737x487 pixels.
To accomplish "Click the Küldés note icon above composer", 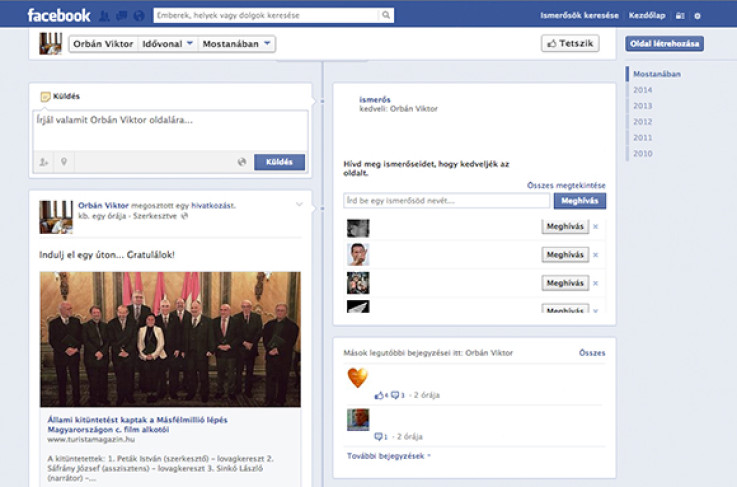I will click(45, 96).
